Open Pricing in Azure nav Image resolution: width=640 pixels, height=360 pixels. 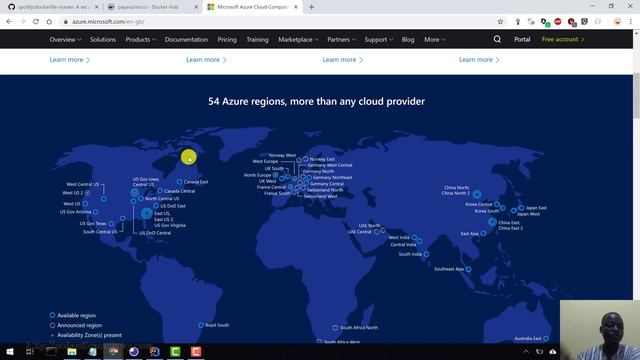227,39
